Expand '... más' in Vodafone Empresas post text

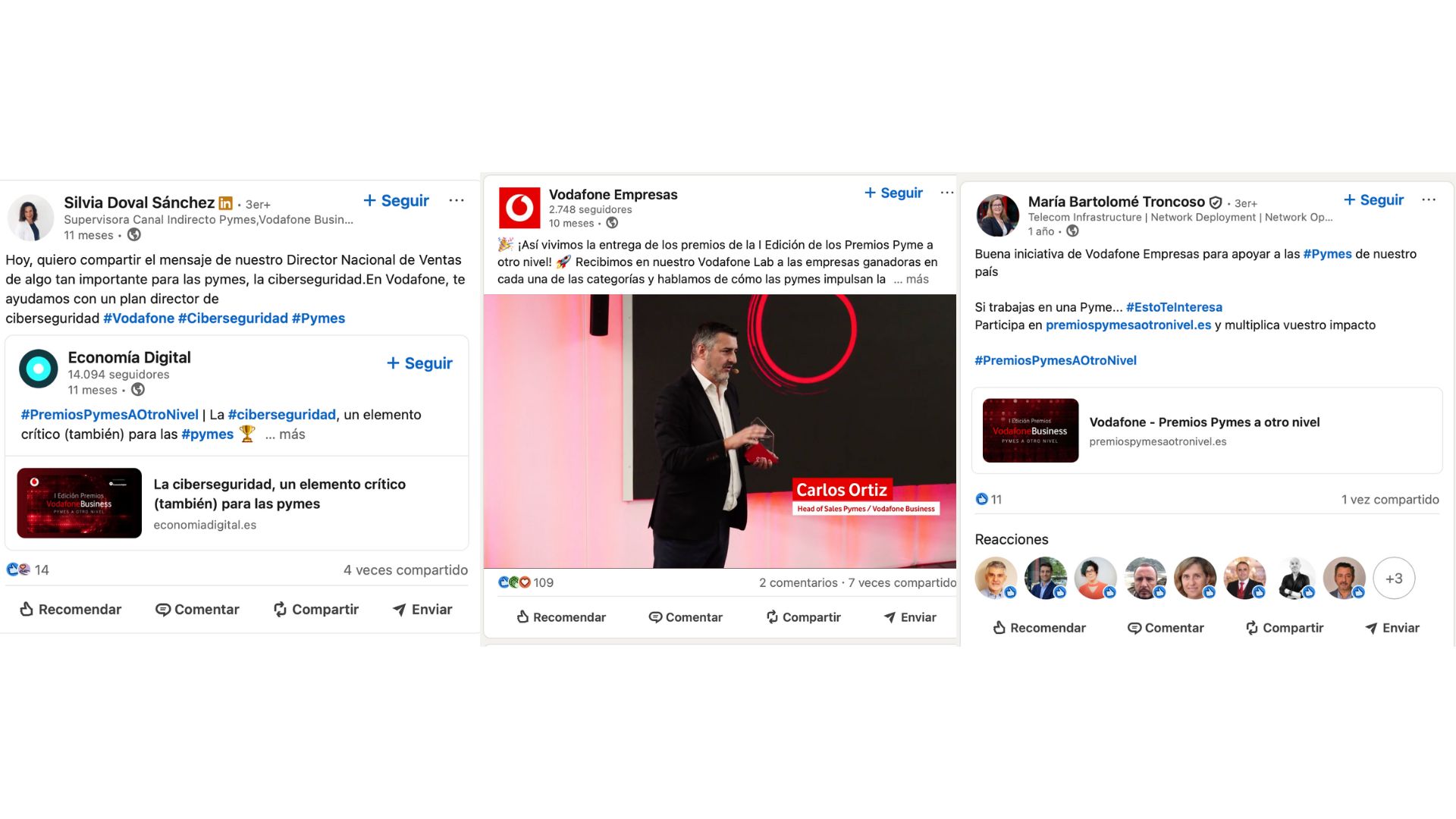[x=911, y=279]
